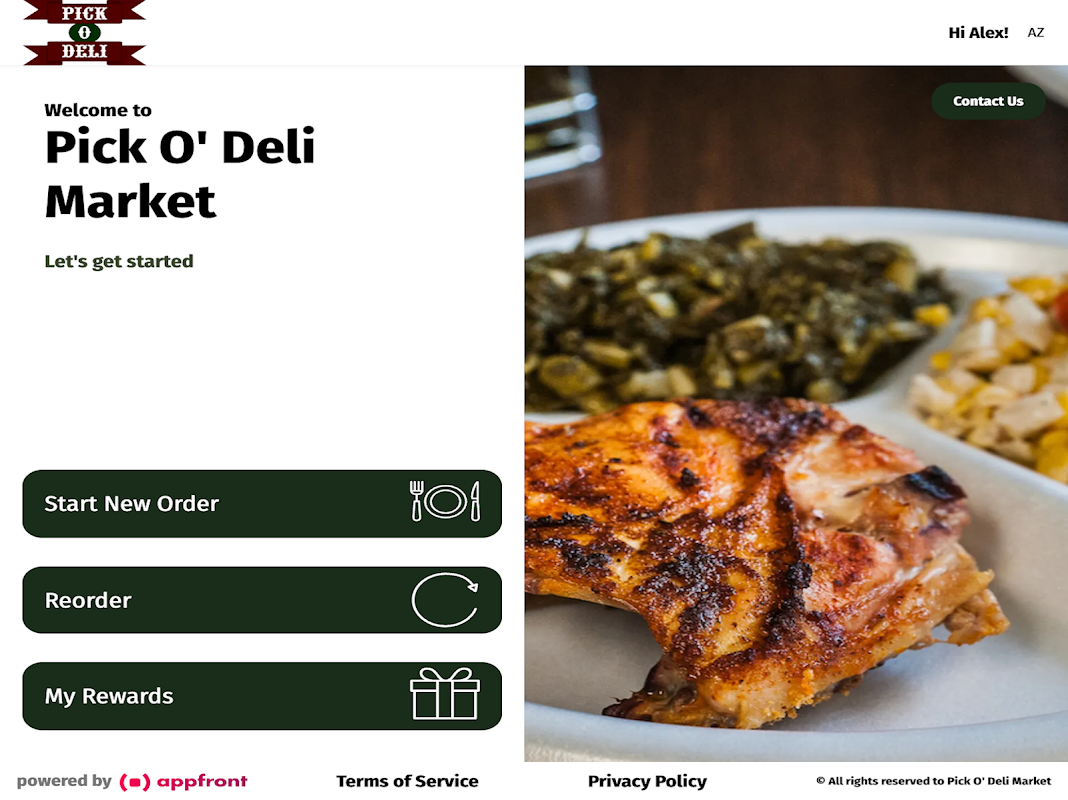This screenshot has width=1068, height=800.
Task: Open the Reorder option
Action: point(262,600)
